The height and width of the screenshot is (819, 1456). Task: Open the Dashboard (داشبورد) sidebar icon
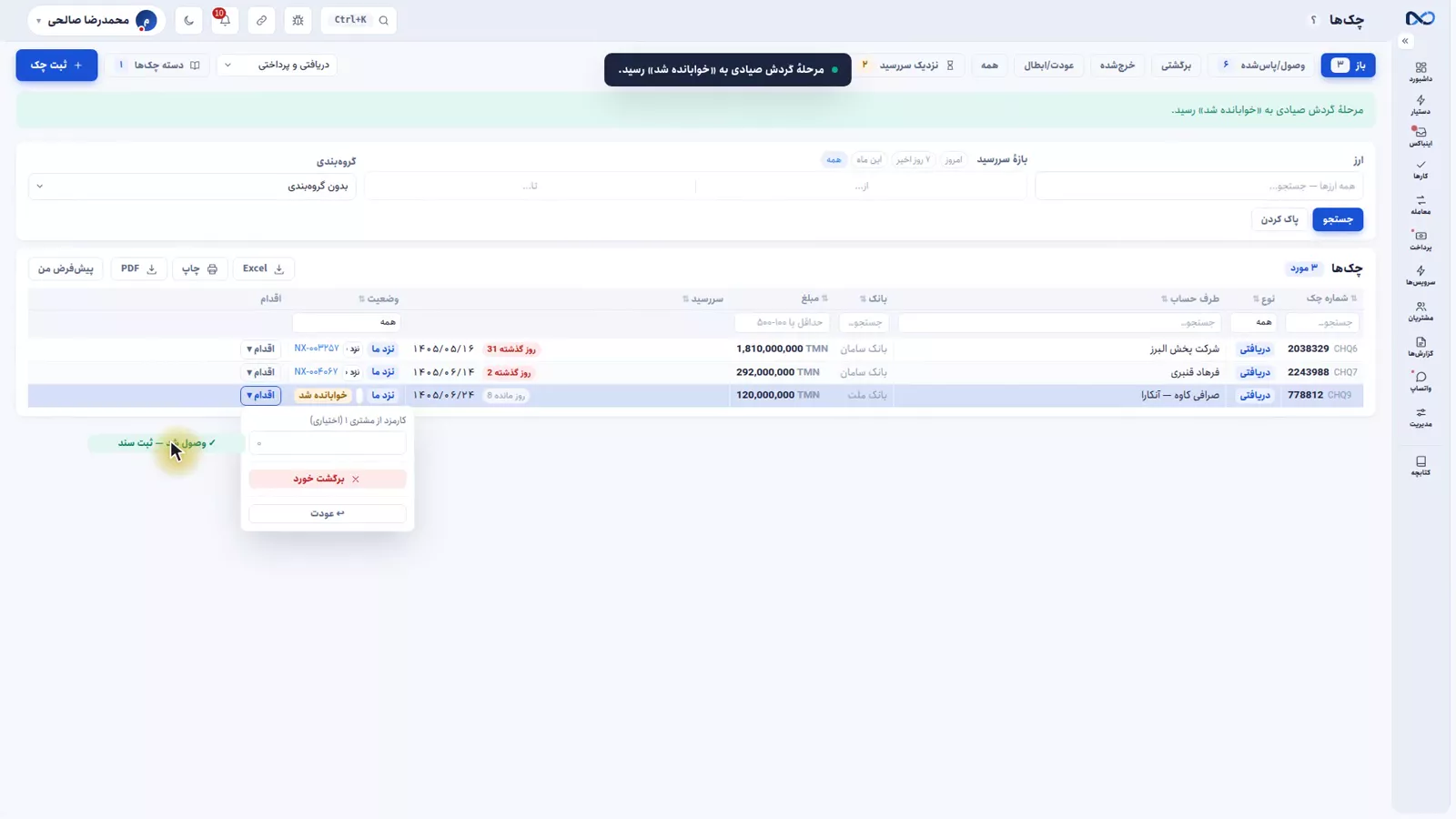1421,72
